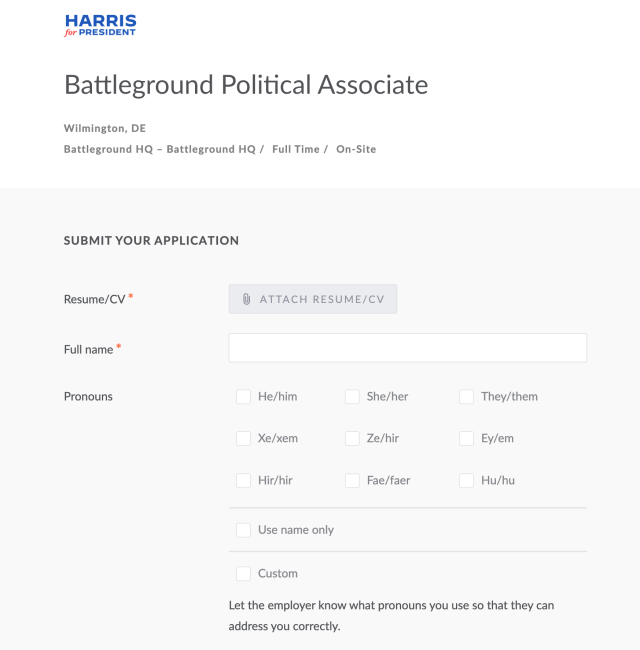640x650 pixels.
Task: Select the Xe/xem pronoun checkbox
Action: pos(243,438)
